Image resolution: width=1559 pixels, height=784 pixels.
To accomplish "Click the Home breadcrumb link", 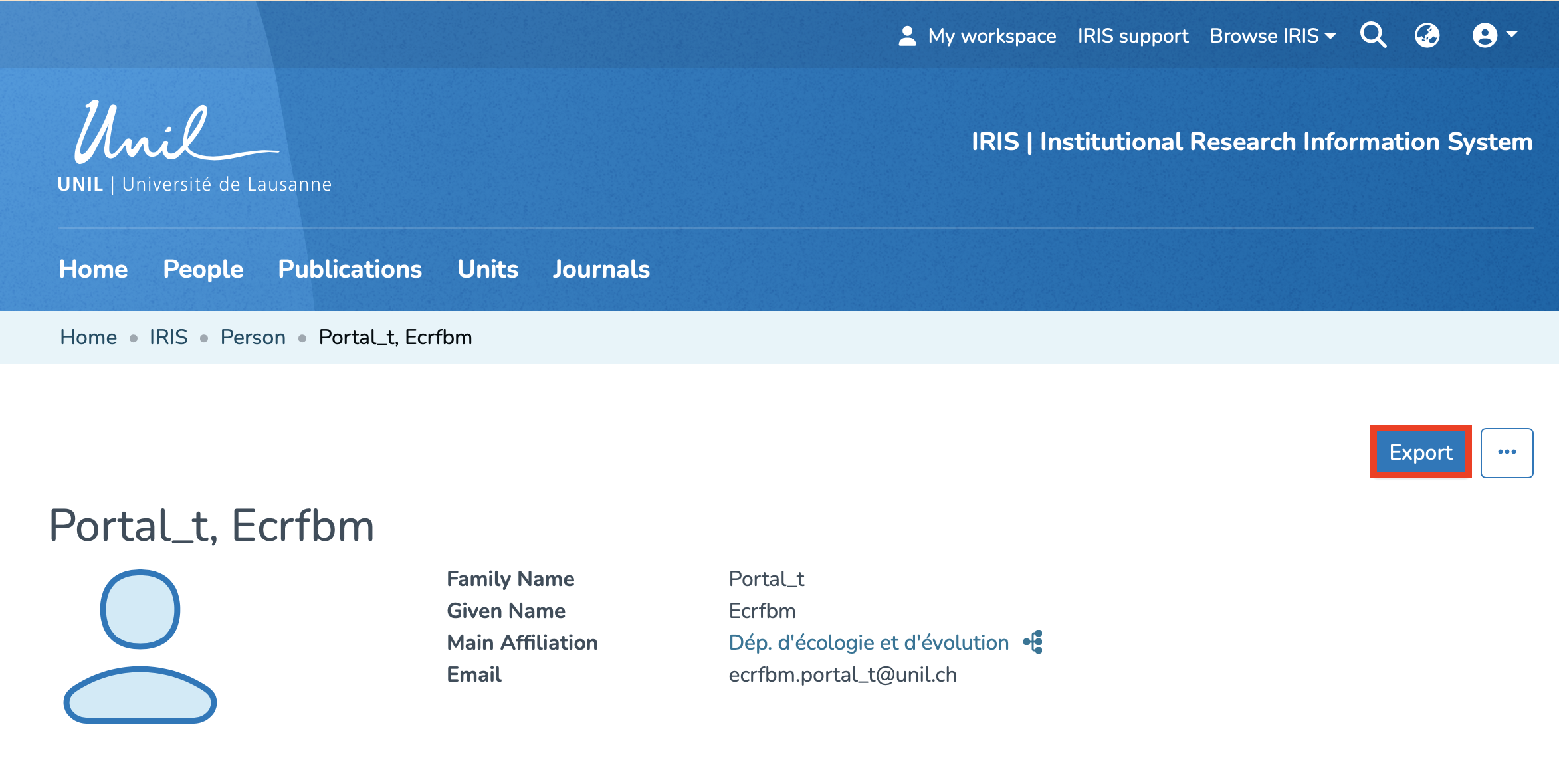I will pyautogui.click(x=88, y=337).
